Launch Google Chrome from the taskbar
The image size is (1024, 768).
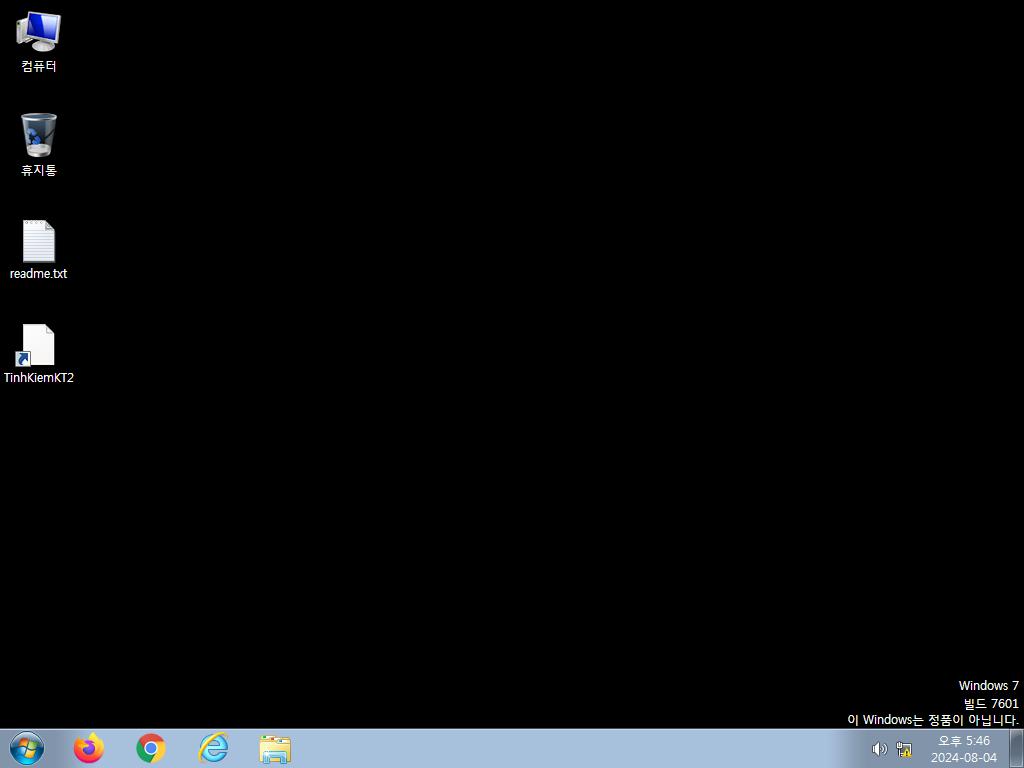point(151,748)
